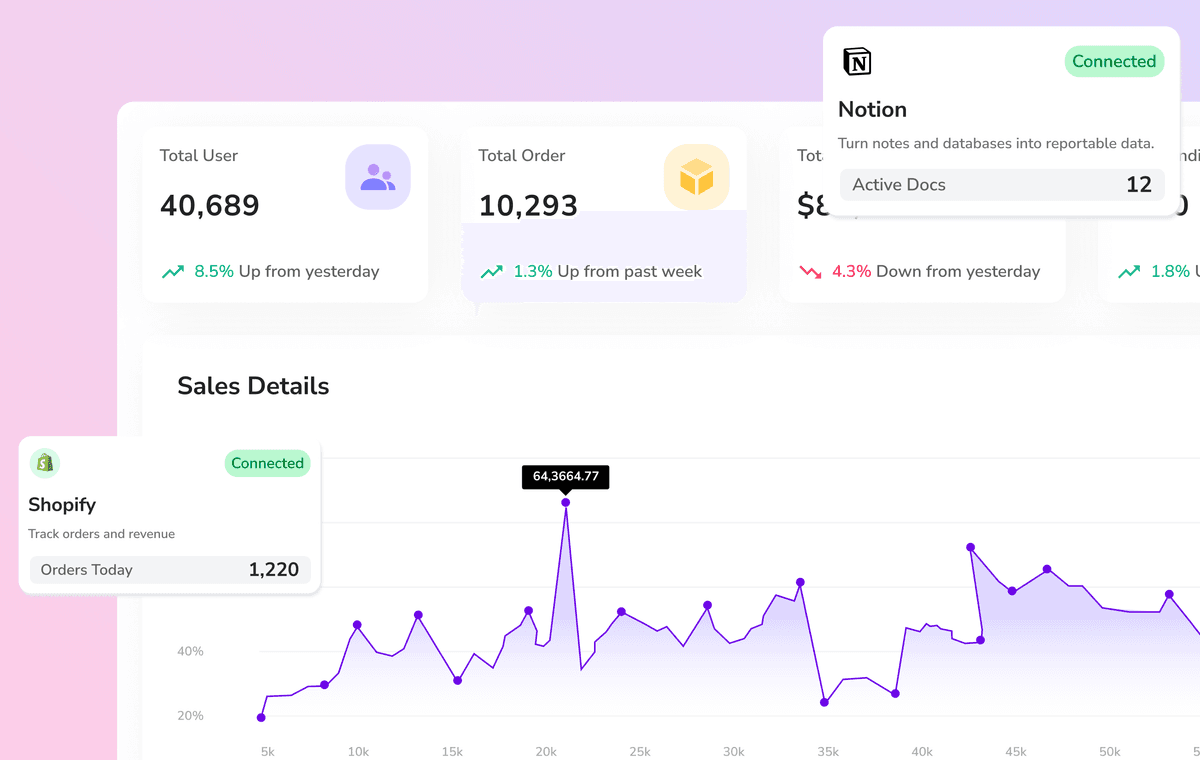Click the 20k x-axis label
This screenshot has width=1200, height=760.
(x=546, y=751)
